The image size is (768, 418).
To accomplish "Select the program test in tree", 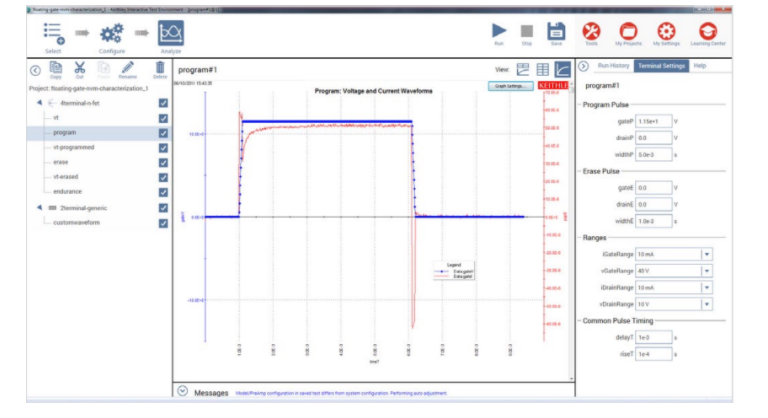I will [65, 132].
